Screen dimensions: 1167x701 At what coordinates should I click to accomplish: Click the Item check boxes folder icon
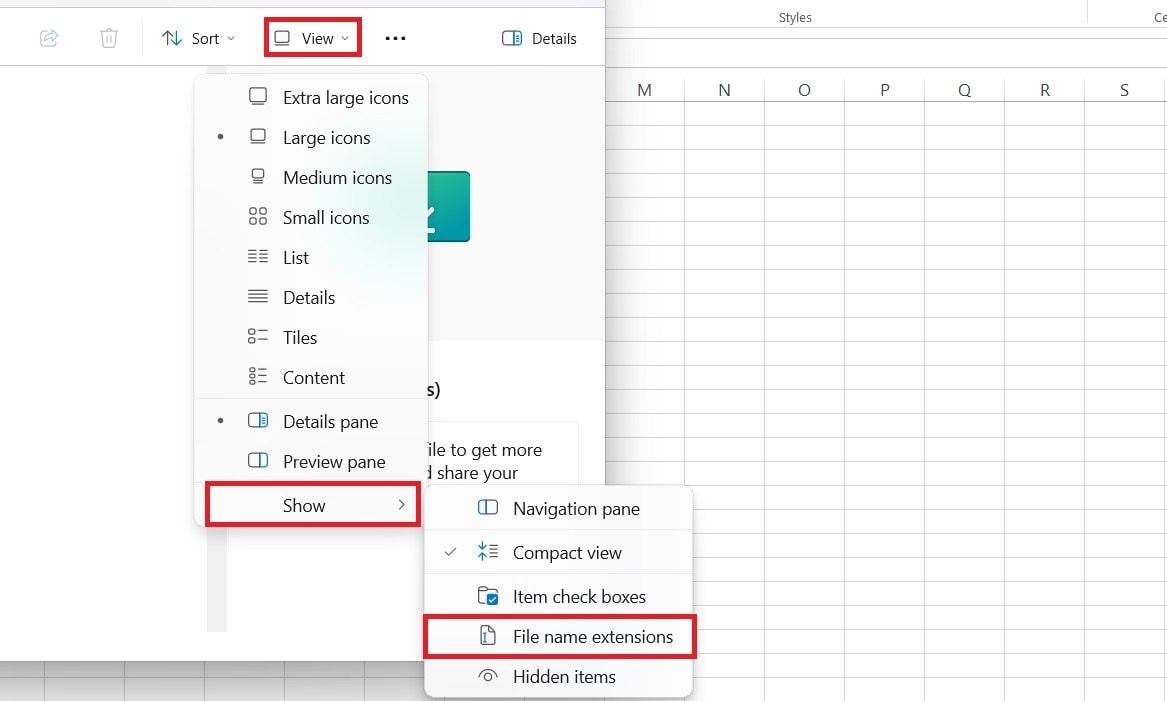pyautogui.click(x=487, y=596)
